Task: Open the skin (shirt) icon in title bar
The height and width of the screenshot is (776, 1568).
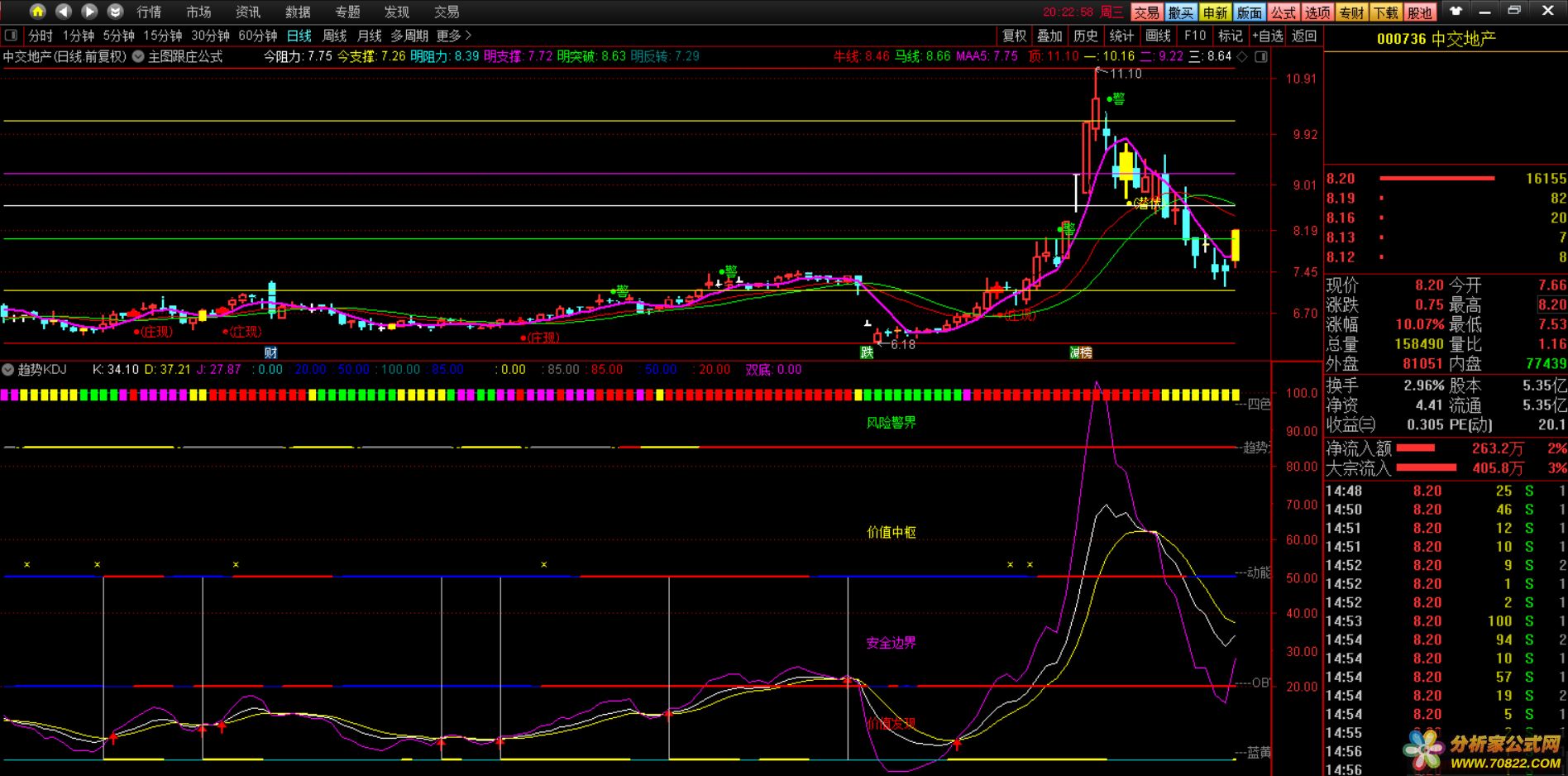Action: coord(1456,11)
